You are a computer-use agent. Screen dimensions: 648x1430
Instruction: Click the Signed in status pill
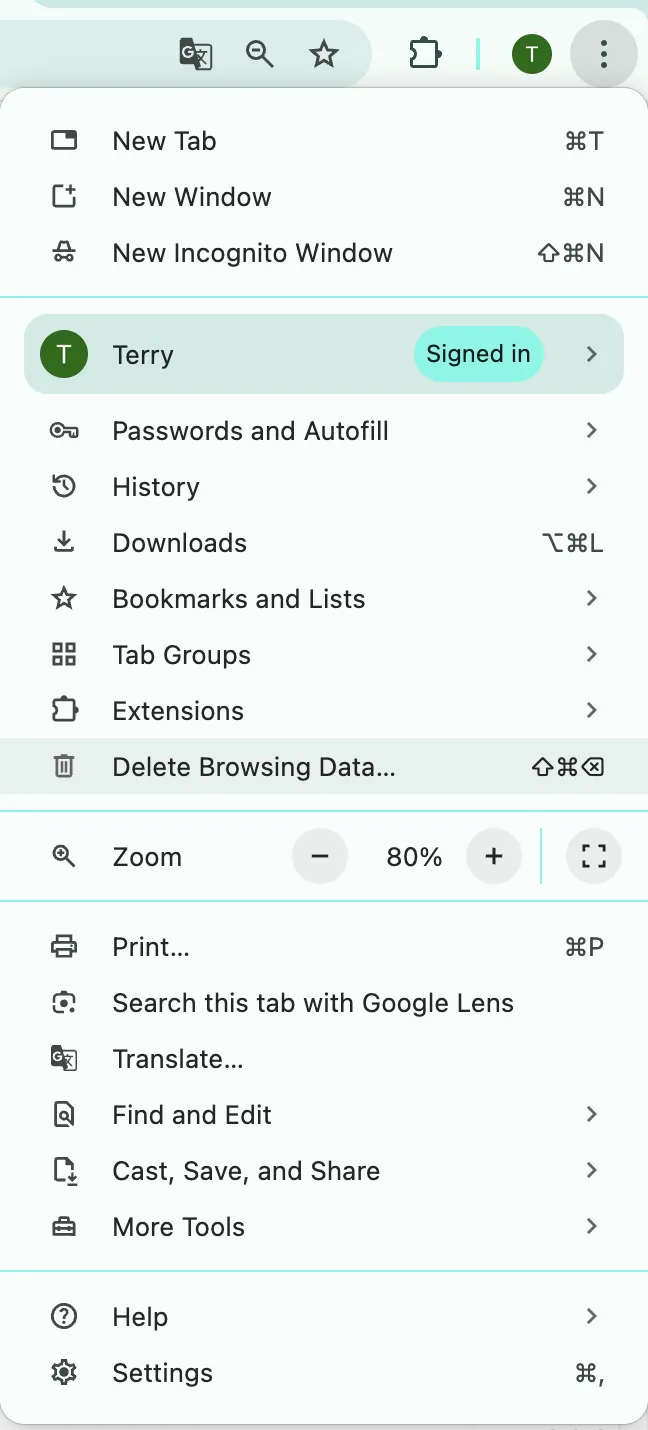[478, 353]
